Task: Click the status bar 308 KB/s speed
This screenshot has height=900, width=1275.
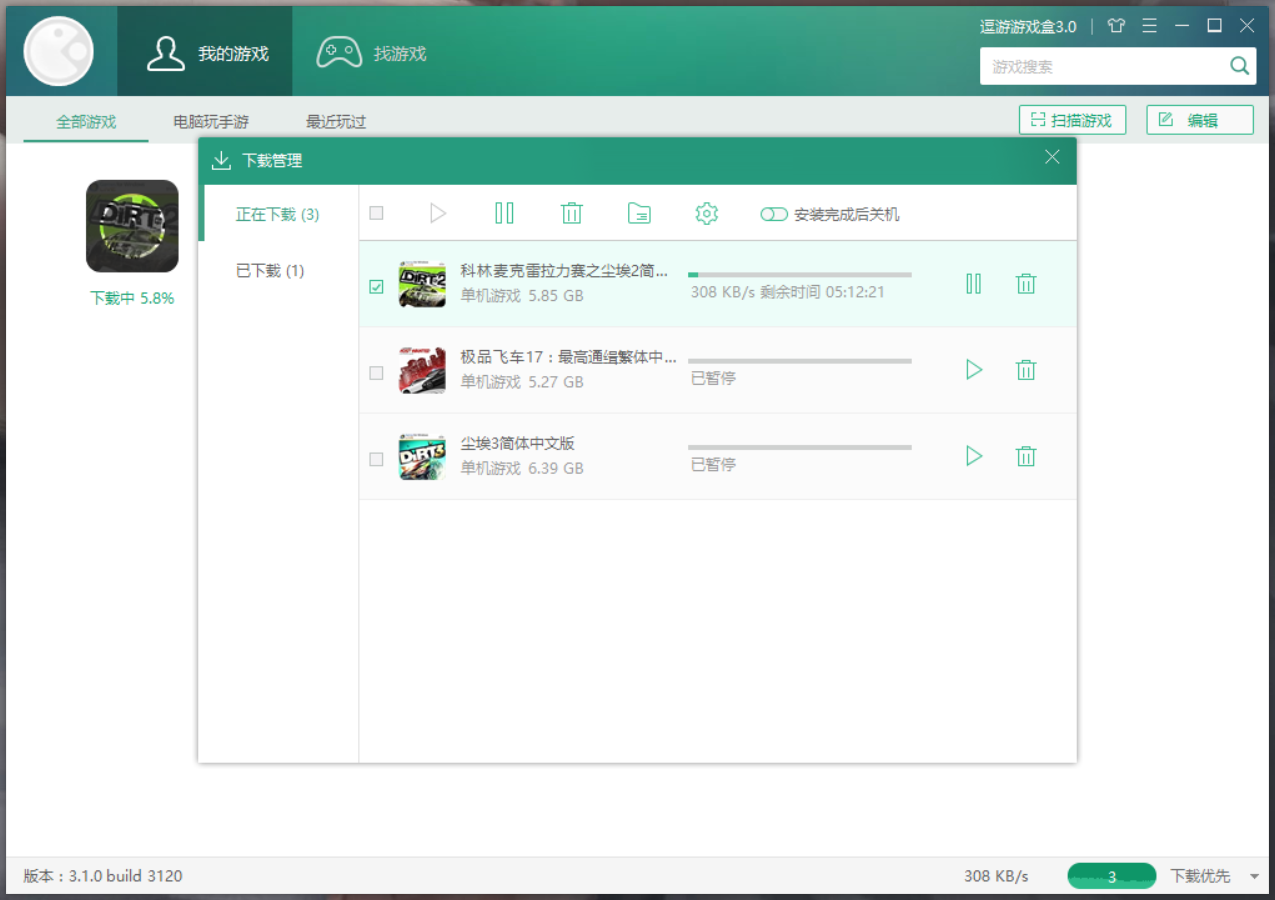Action: point(996,876)
